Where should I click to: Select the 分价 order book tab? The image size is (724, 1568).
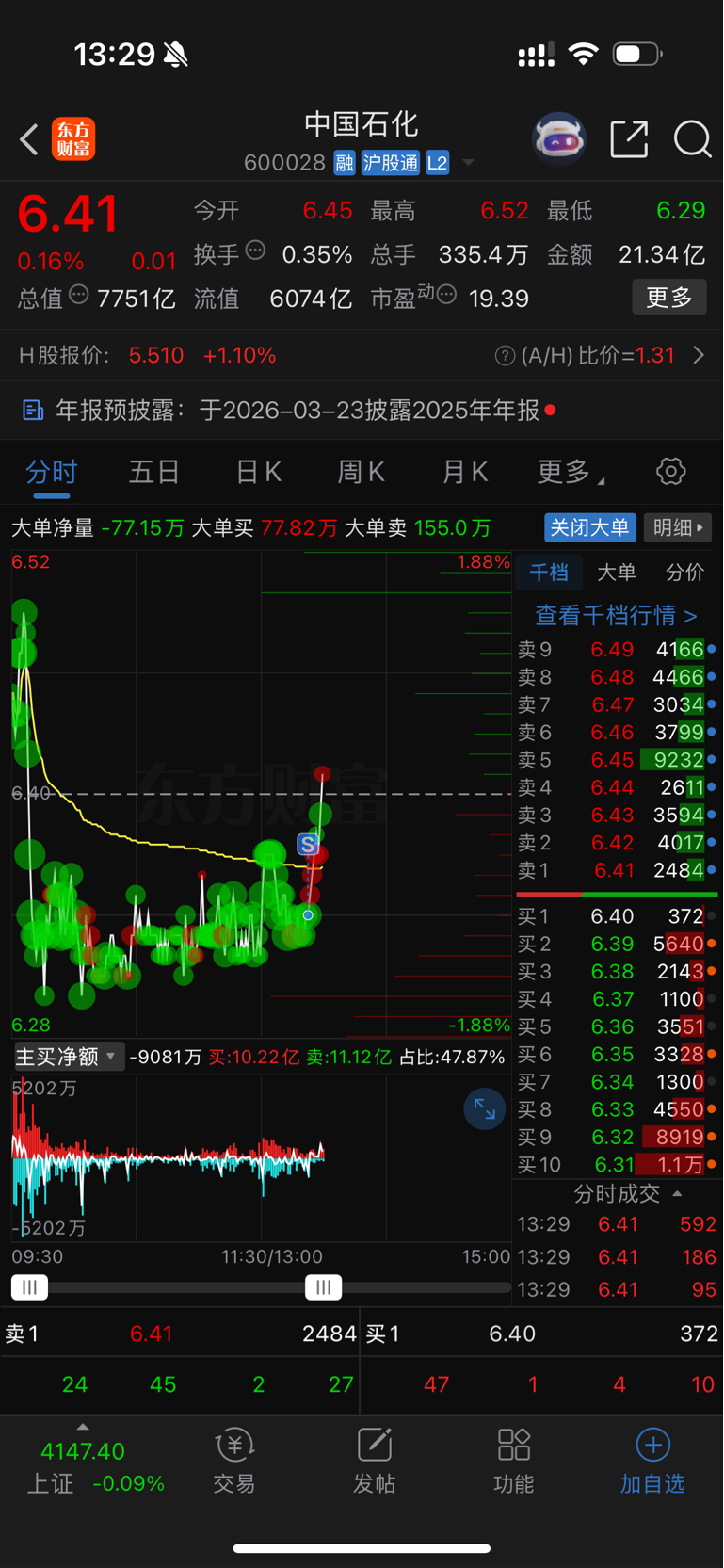684,572
